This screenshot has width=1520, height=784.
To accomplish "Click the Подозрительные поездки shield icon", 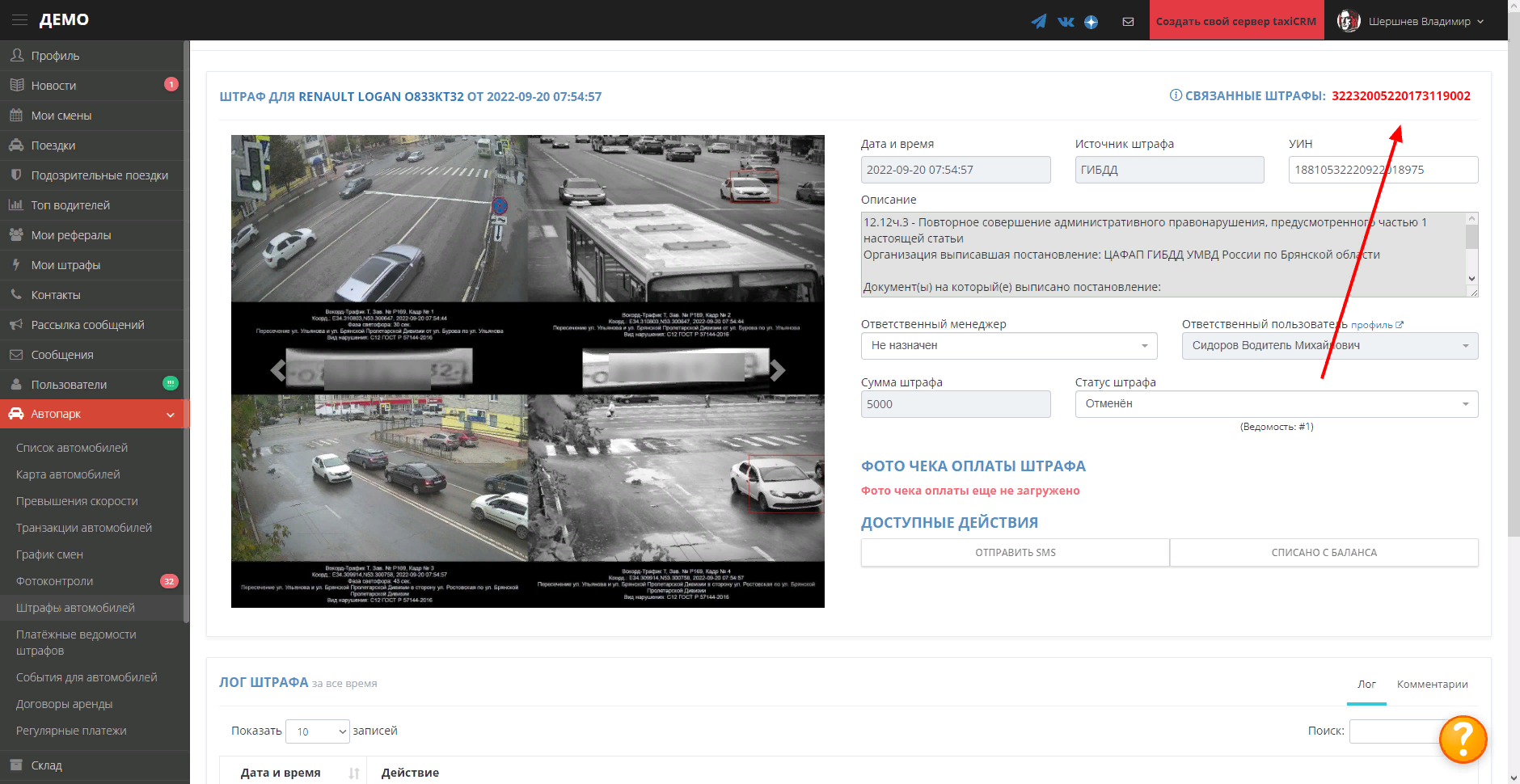I will [16, 175].
